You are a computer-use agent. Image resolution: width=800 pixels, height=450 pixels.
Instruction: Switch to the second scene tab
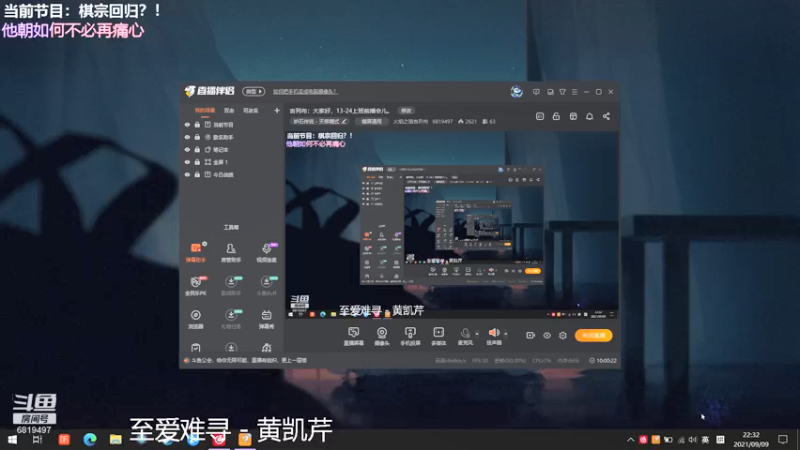(x=229, y=110)
